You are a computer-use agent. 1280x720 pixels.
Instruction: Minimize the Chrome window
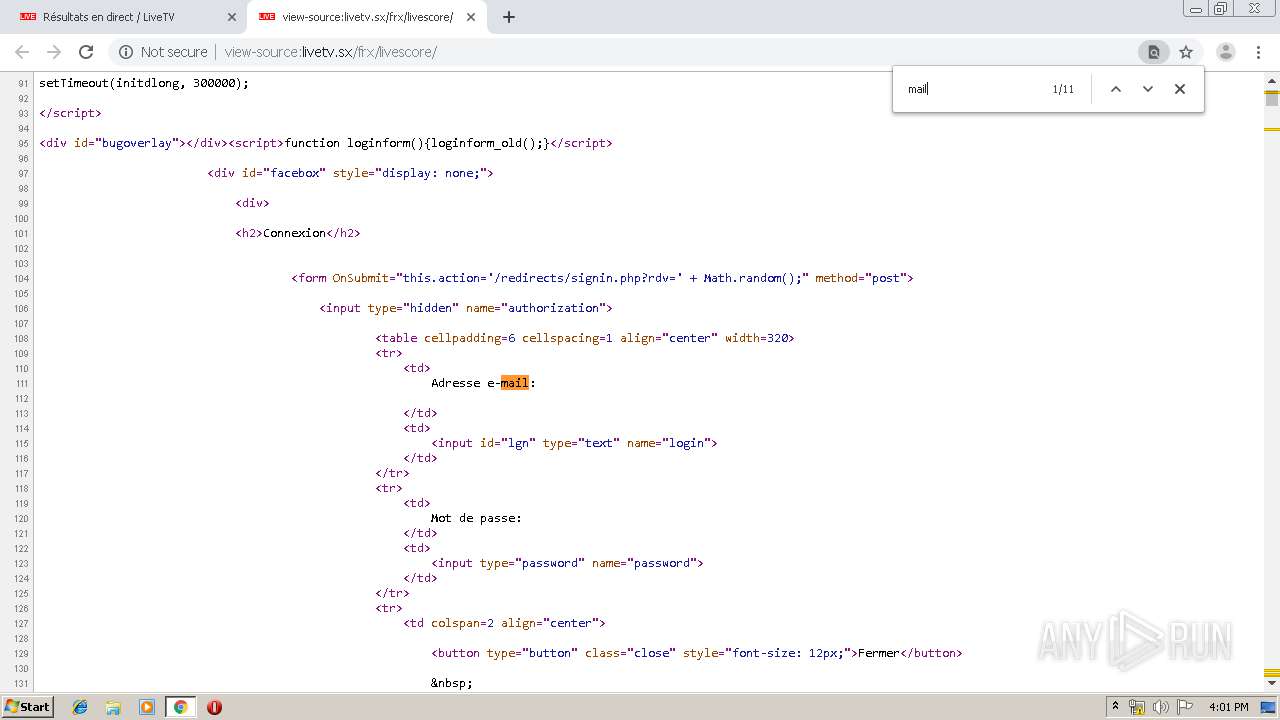(x=1195, y=8)
